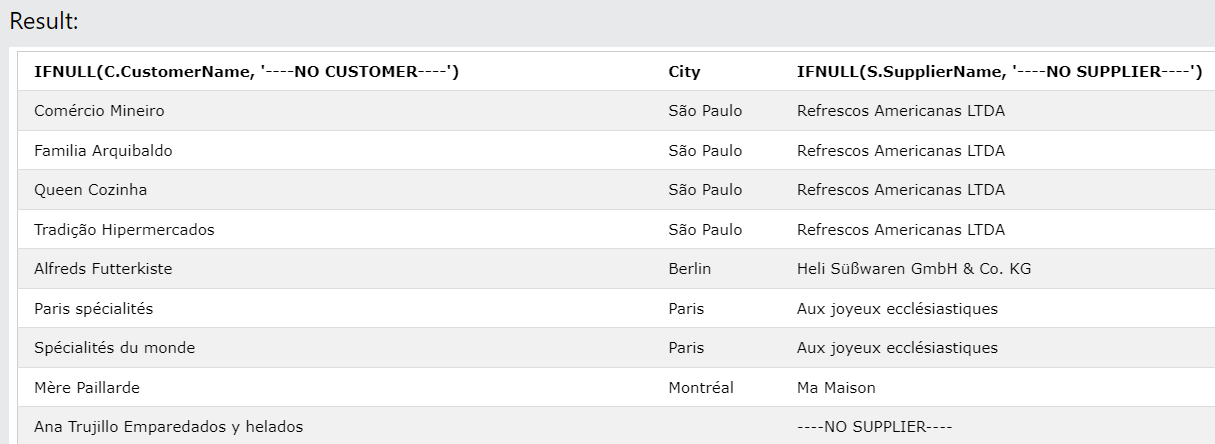
Task: Click São Paulo in the Comércio Mineiro row
Action: click(705, 111)
